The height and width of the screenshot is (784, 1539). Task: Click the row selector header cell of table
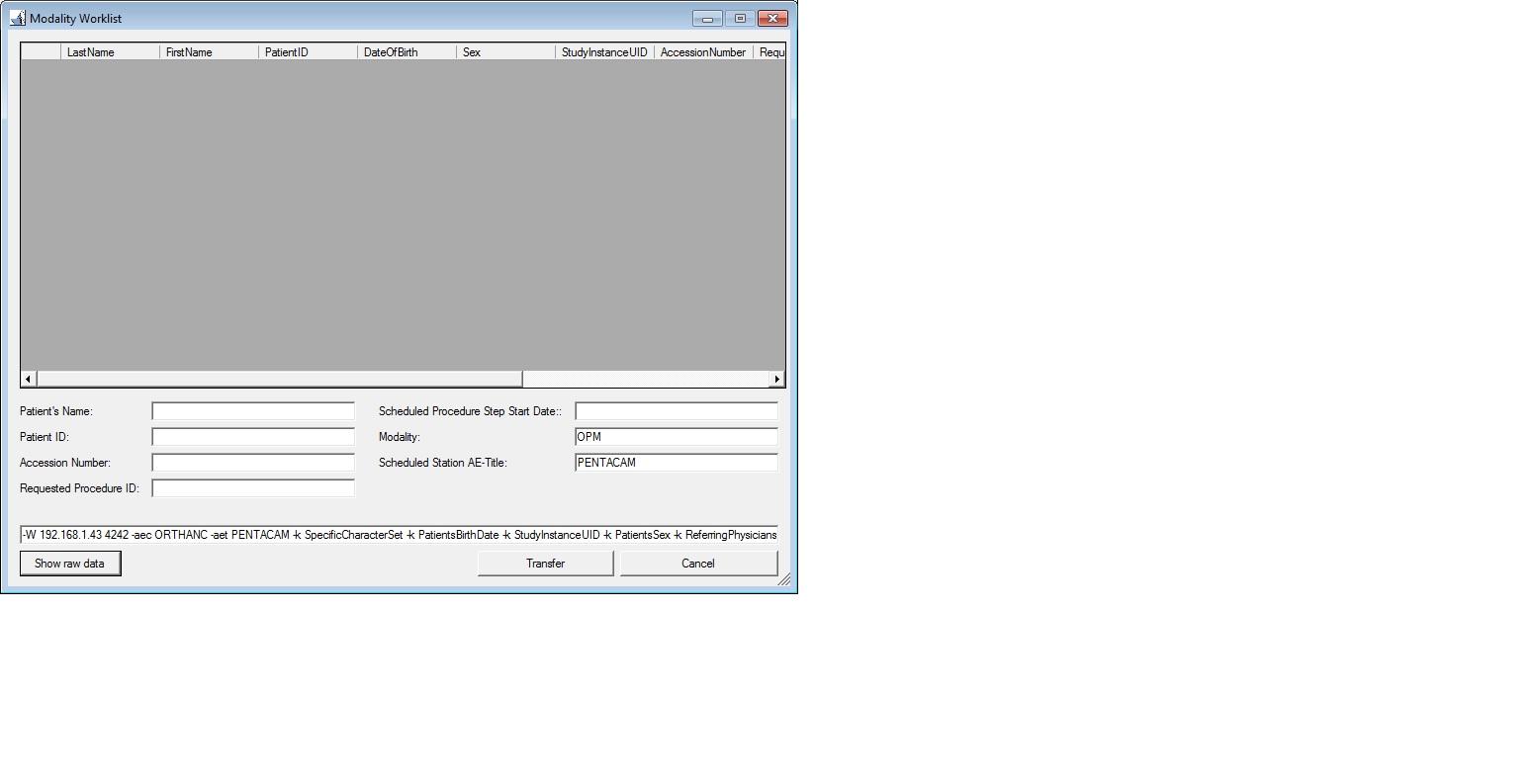point(42,52)
